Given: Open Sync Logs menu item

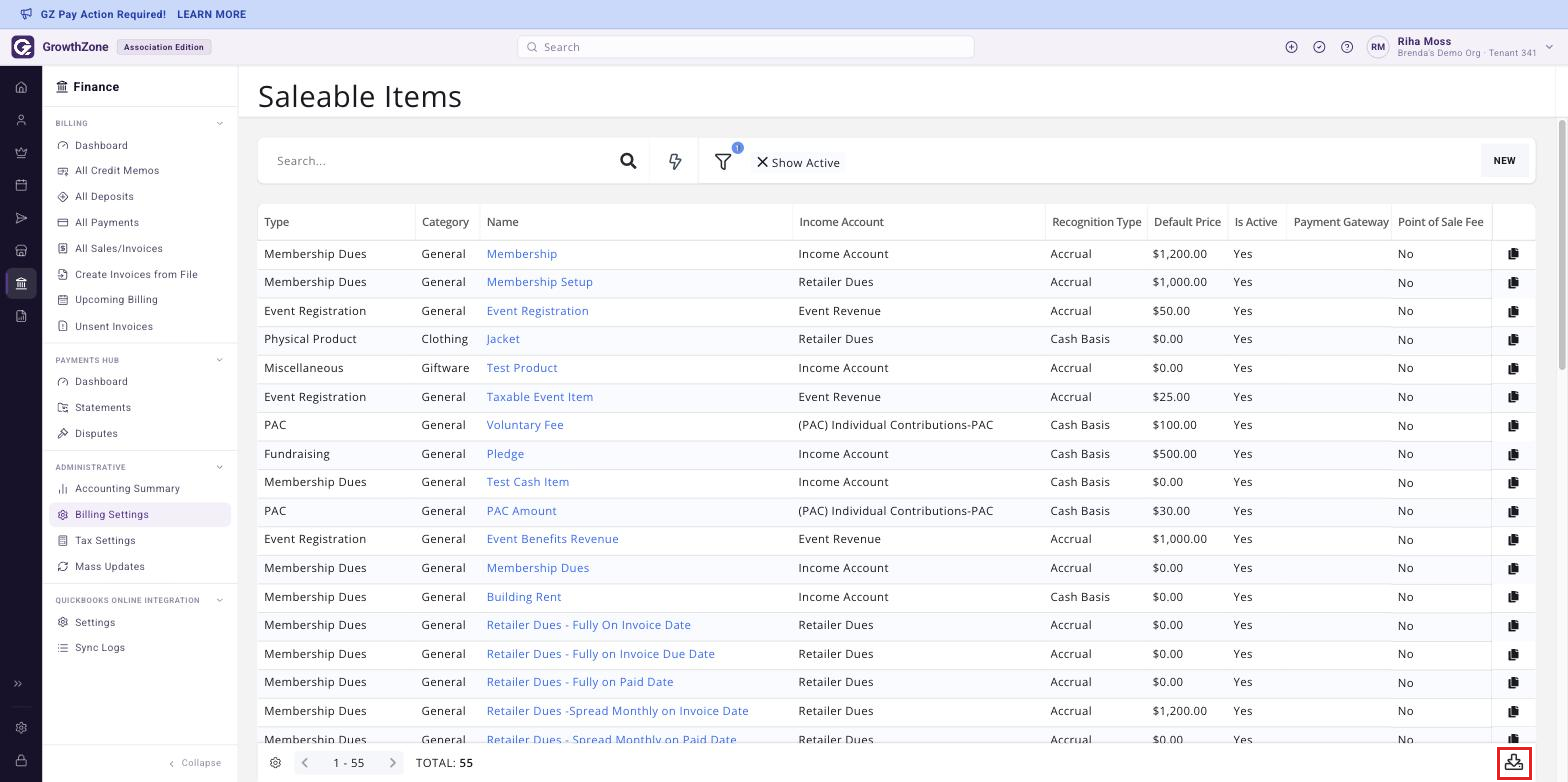Looking at the screenshot, I should 100,648.
